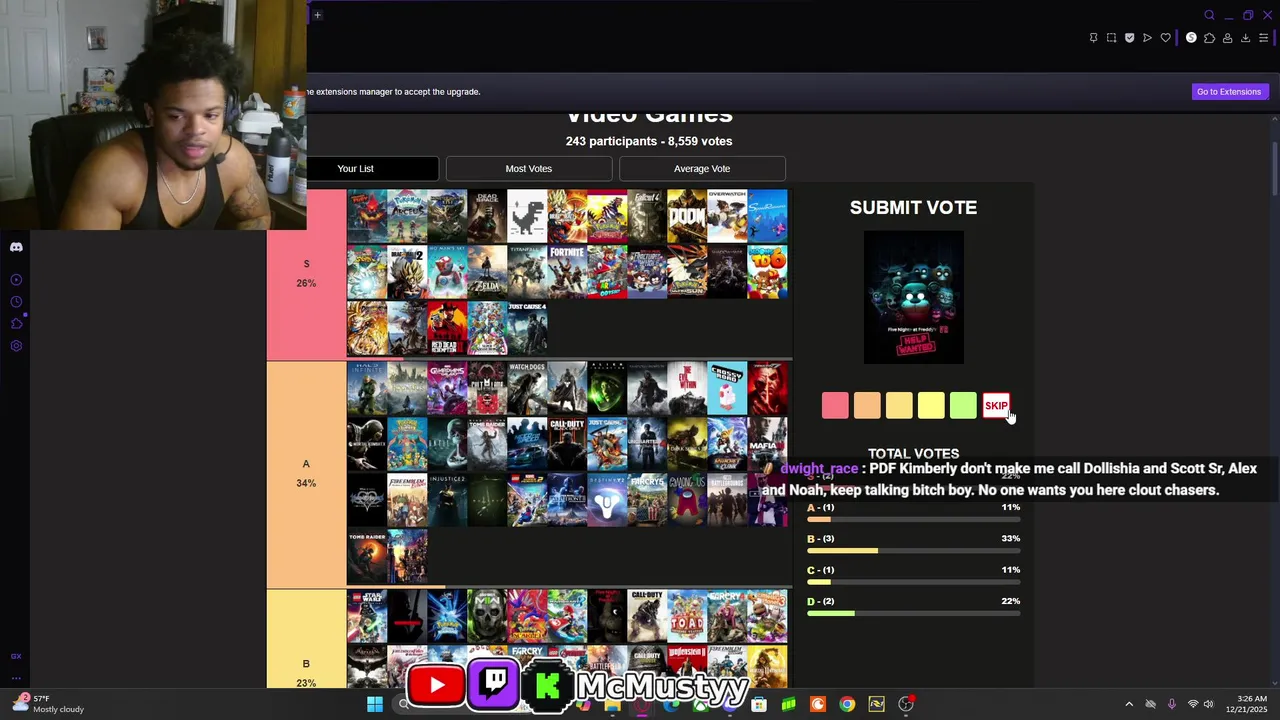Select the Bloons TD 6 cover
This screenshot has height=720, width=1280.
[x=767, y=272]
